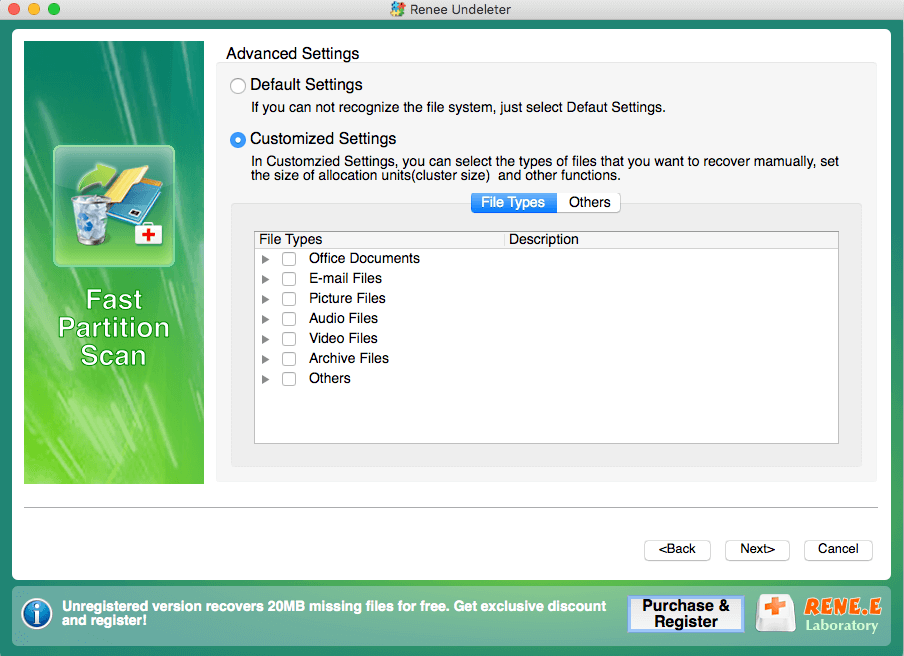904x656 pixels.
Task: Click the blue info icon
Action: point(37,614)
